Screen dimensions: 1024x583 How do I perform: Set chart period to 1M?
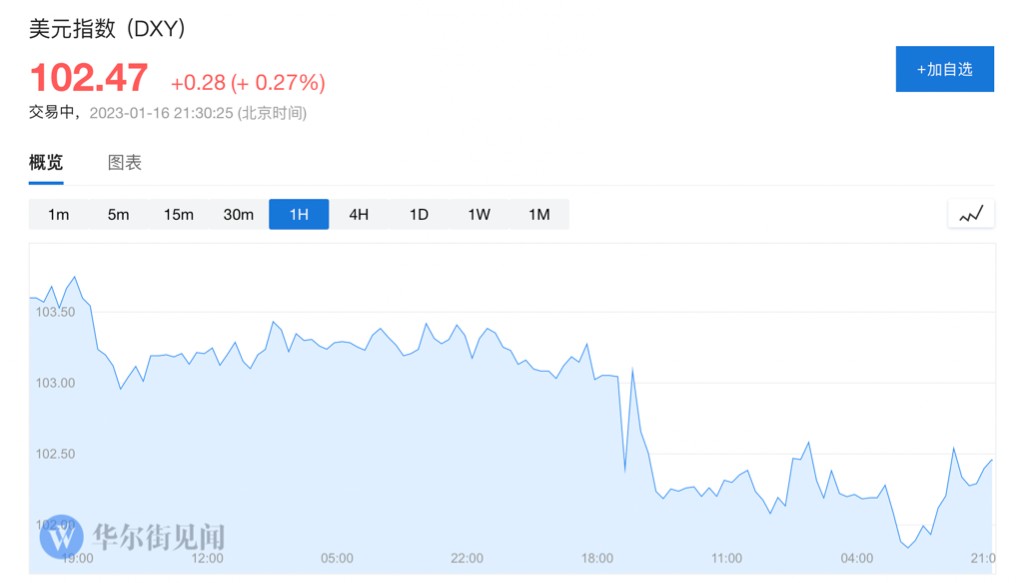539,214
